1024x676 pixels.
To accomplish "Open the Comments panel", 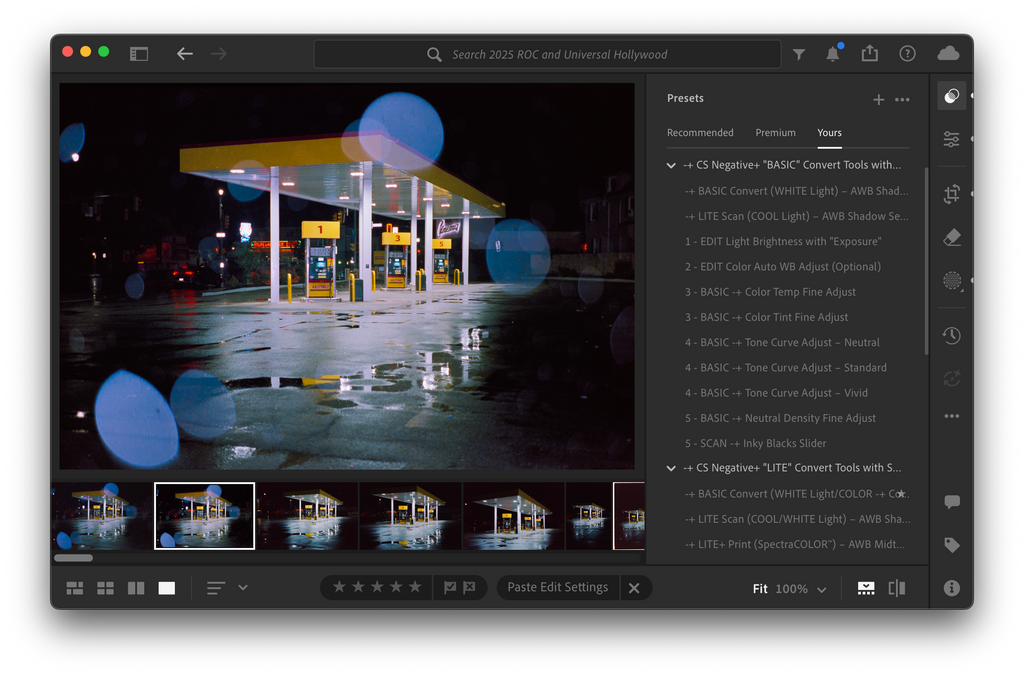I will point(951,502).
